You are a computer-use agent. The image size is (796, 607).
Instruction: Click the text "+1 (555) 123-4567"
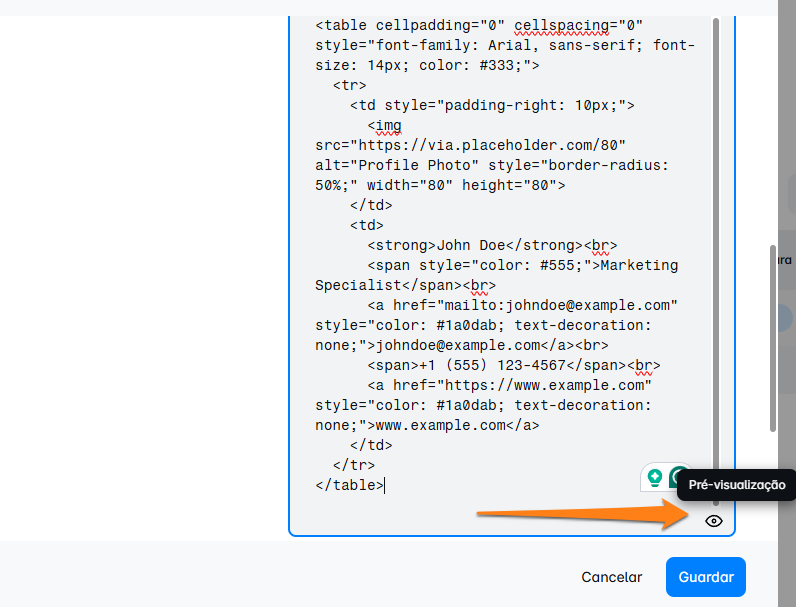pos(492,365)
